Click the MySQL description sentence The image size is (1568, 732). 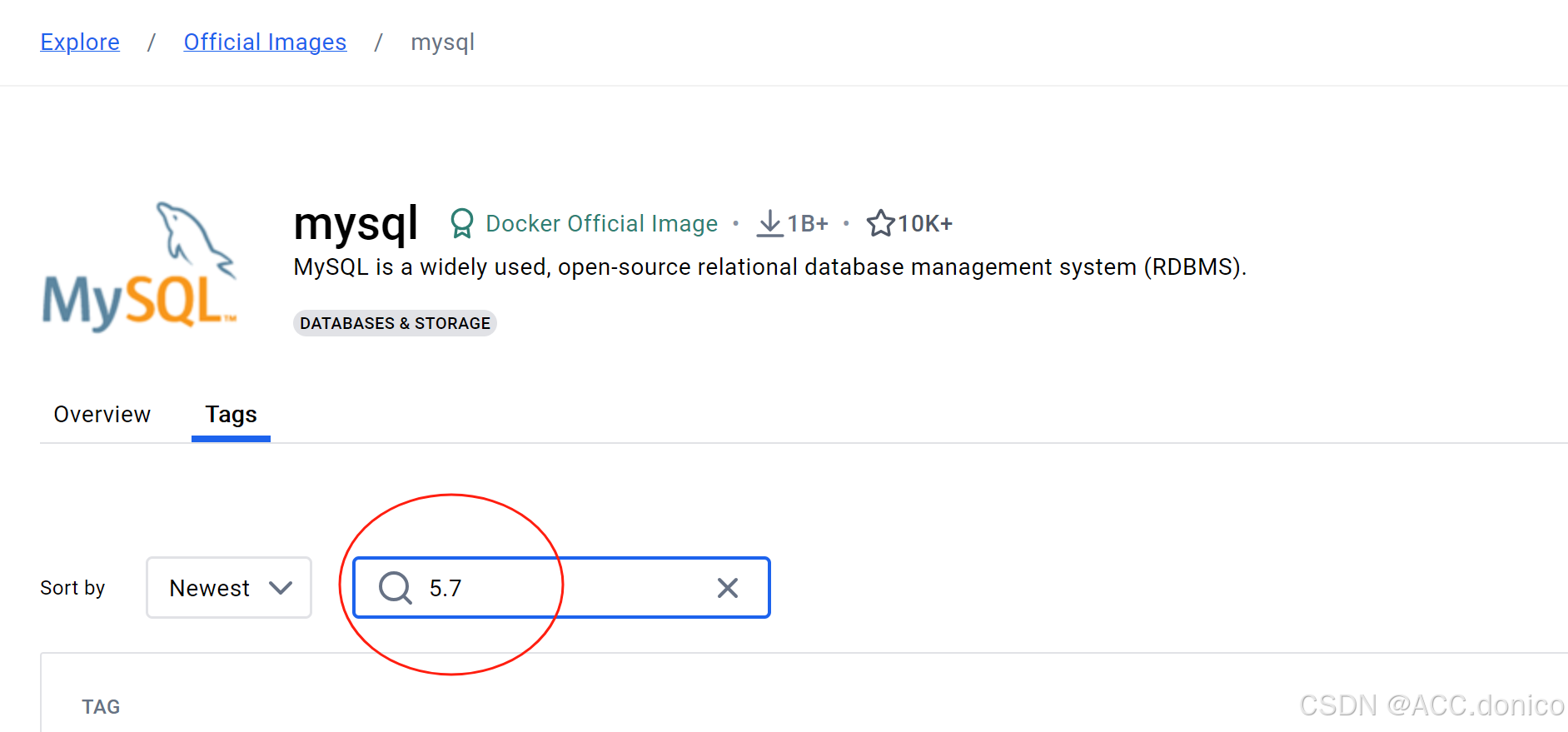click(770, 266)
